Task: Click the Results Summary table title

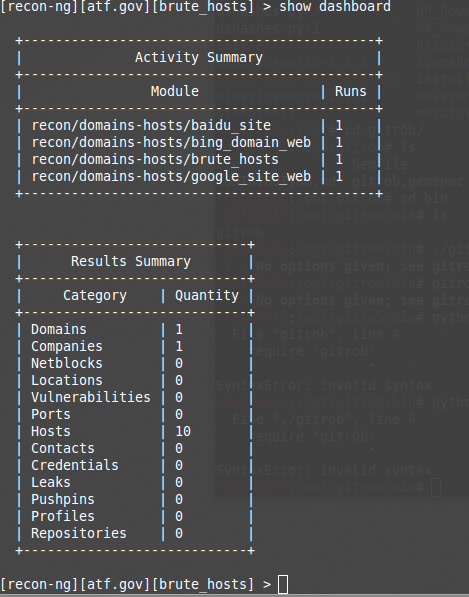Action: [131, 262]
